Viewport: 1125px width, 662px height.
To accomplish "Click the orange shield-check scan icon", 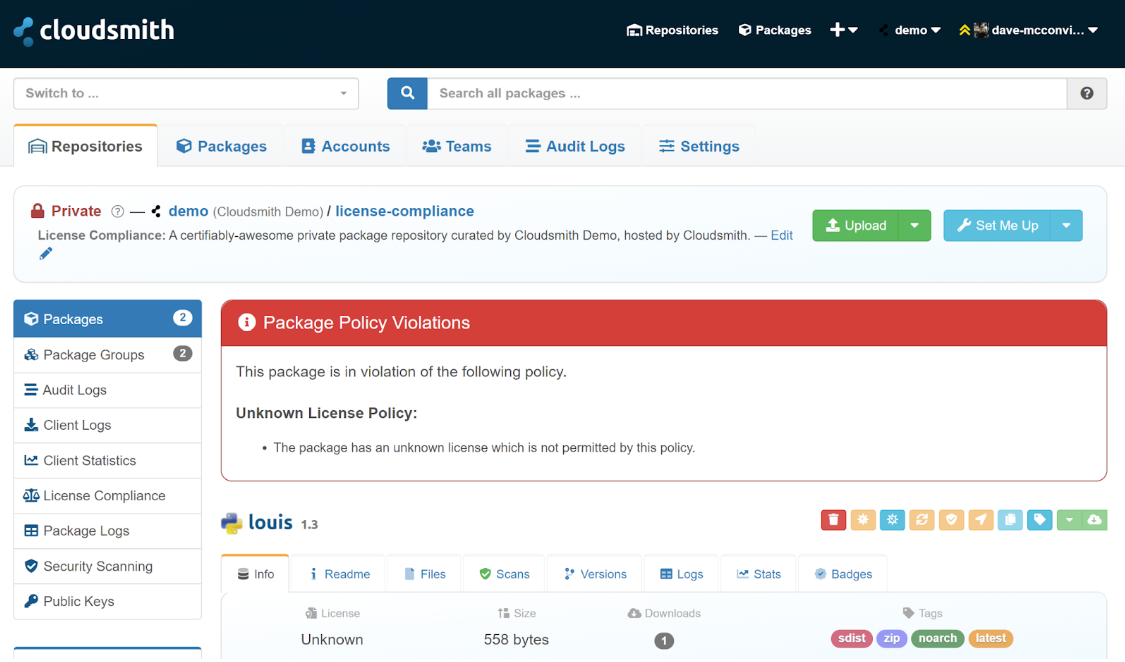I will pyautogui.click(x=951, y=520).
